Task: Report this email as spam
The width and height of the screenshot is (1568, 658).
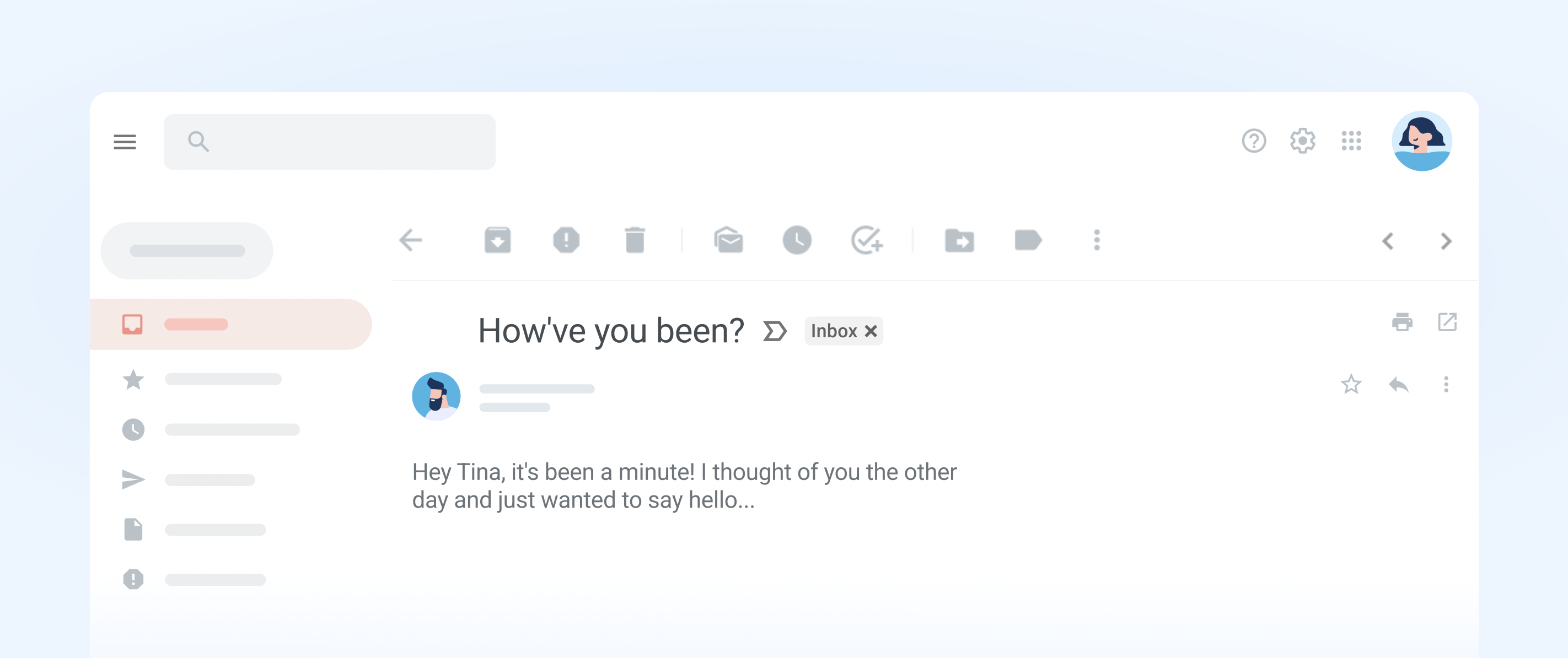Action: (x=566, y=240)
